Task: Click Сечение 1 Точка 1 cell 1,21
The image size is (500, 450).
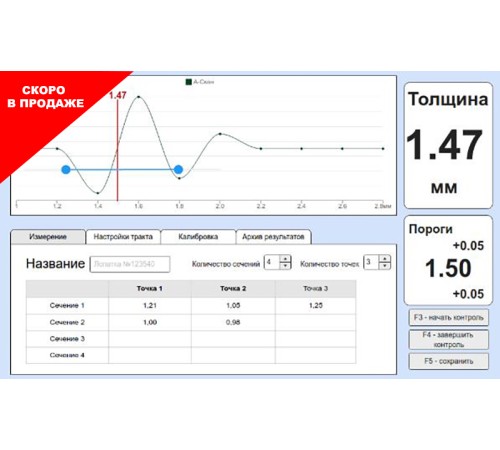Action: pos(150,306)
